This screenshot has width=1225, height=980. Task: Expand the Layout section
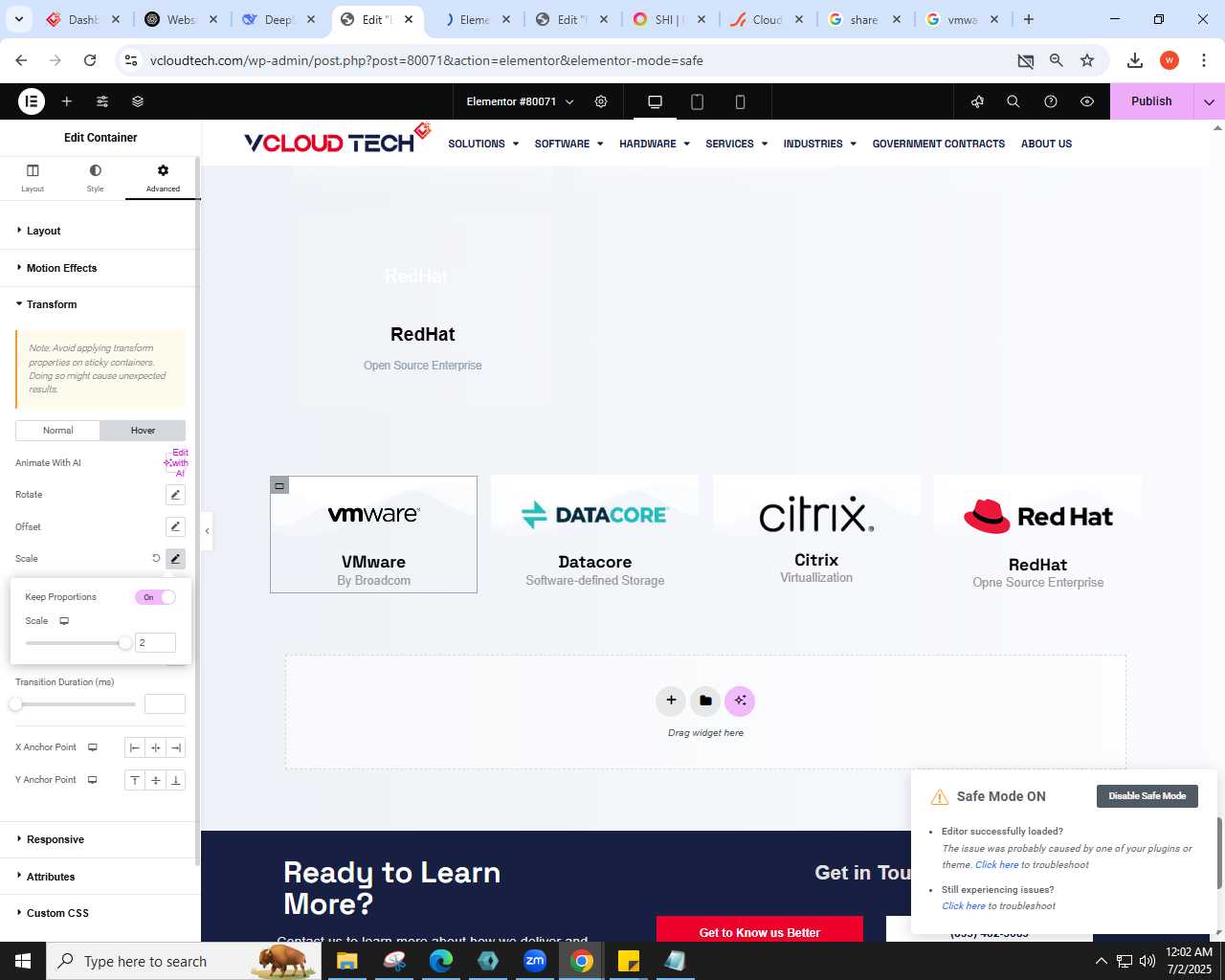(100, 231)
